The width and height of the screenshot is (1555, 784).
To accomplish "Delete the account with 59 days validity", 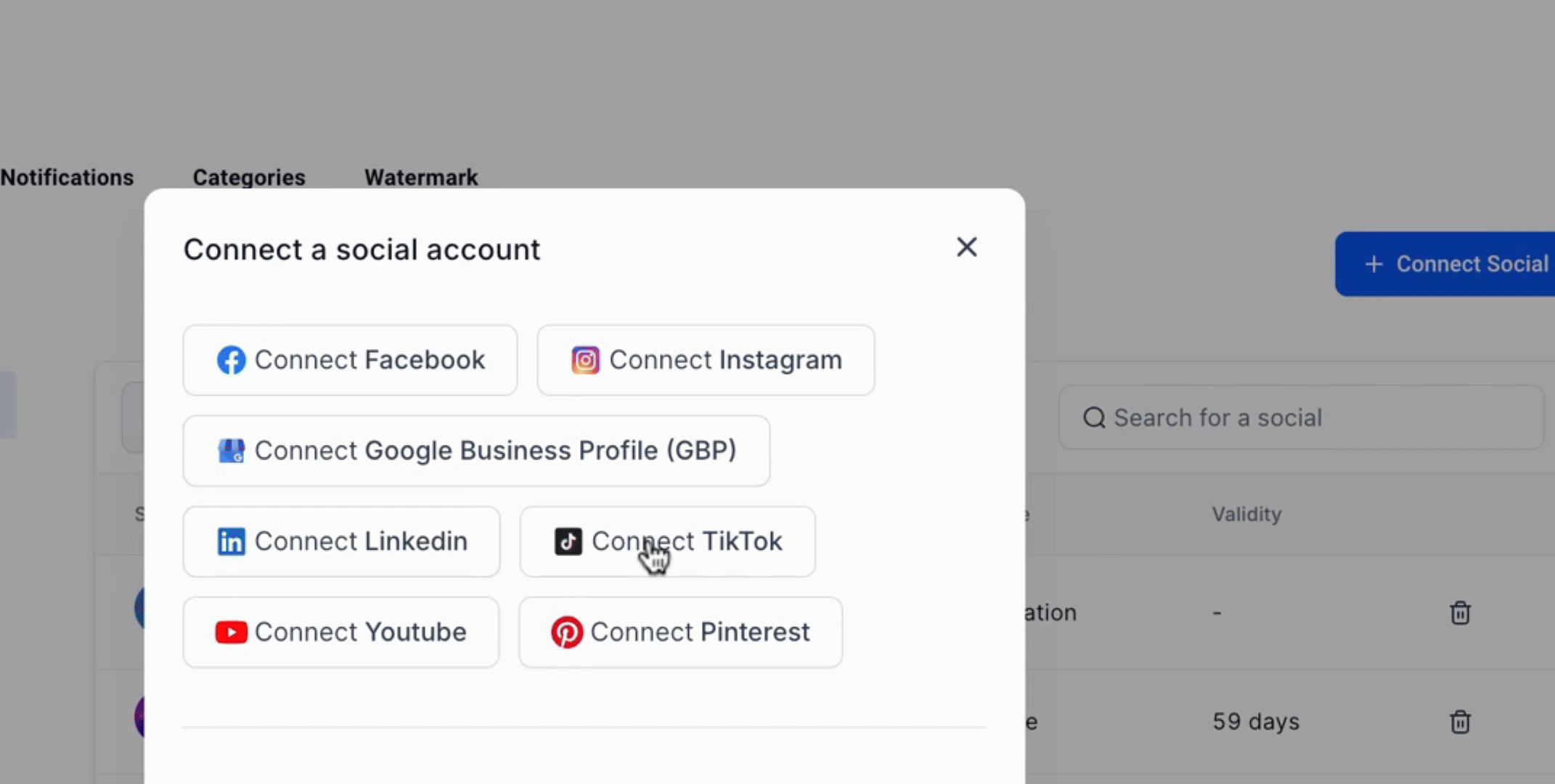I will pos(1460,722).
